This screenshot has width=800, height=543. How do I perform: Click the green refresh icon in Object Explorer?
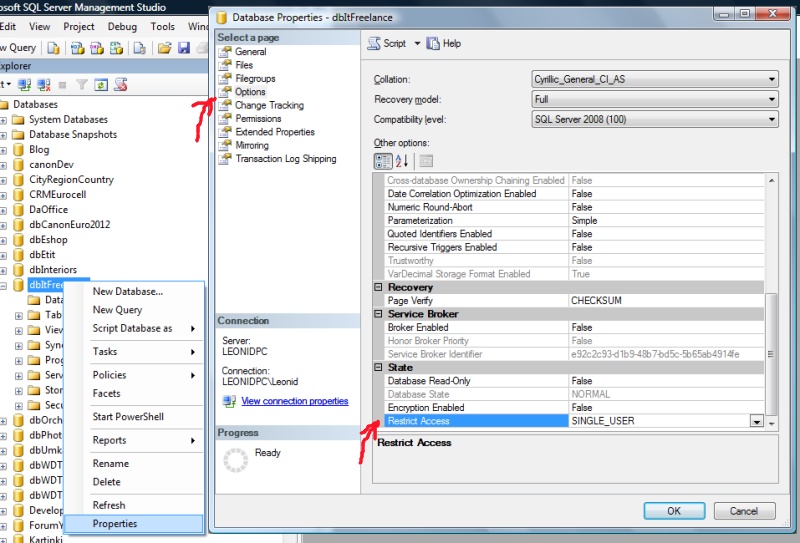(x=101, y=85)
